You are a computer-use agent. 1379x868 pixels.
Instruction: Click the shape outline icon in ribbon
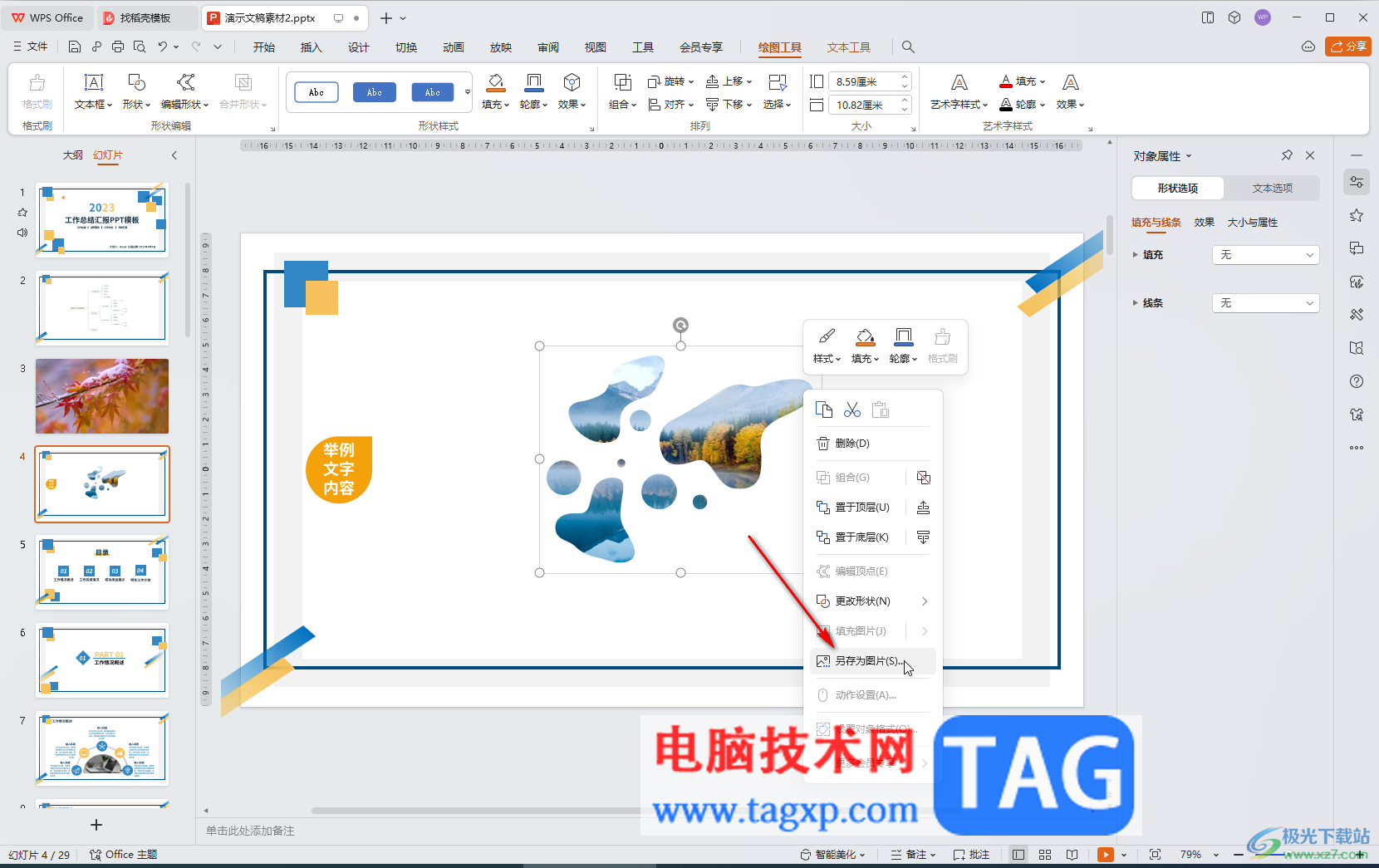tap(533, 81)
